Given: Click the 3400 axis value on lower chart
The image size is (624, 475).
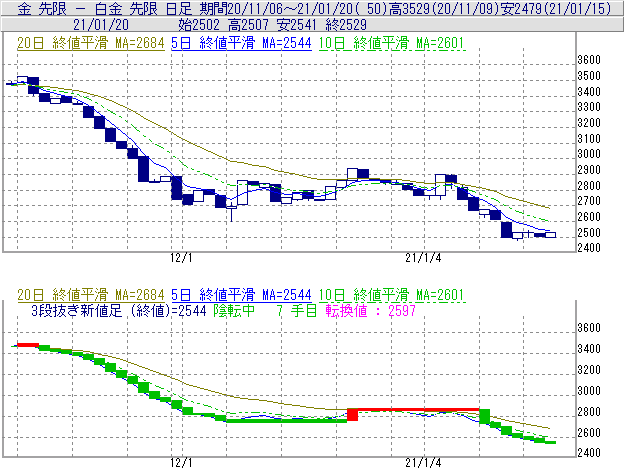Looking at the screenshot, I should [x=589, y=348].
